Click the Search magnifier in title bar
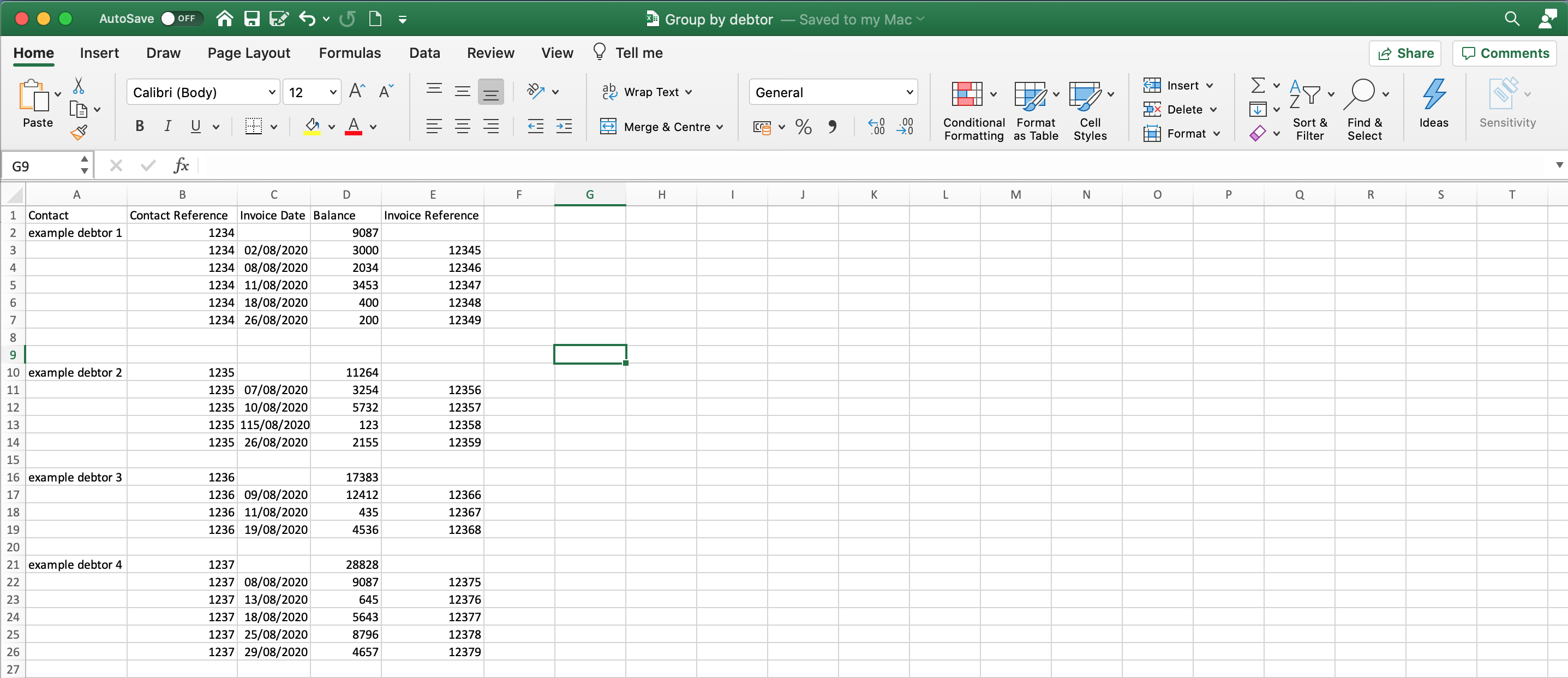This screenshot has height=678, width=1568. coord(1512,19)
